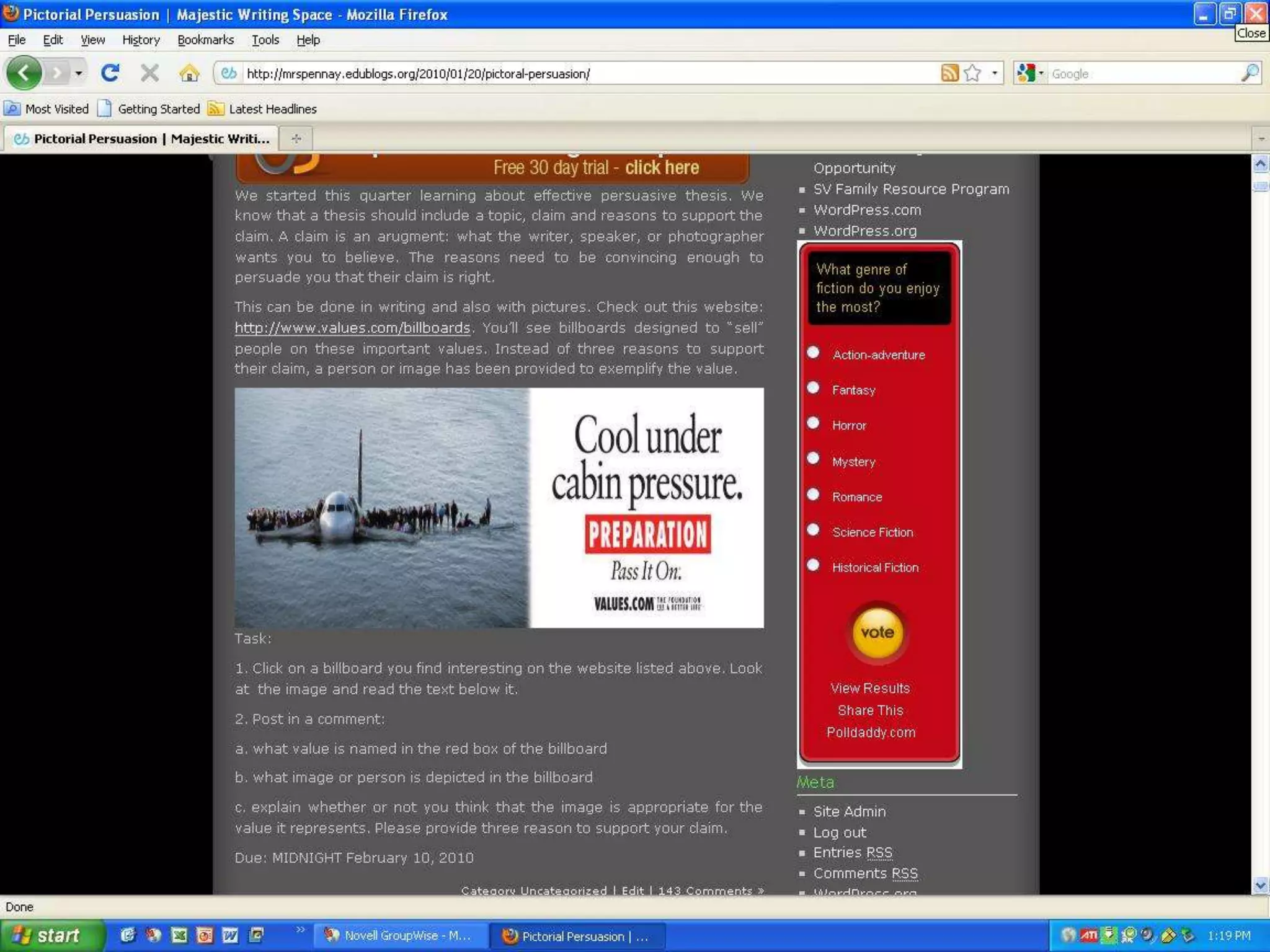This screenshot has height=952, width=1270.
Task: Expand the address bar URL dropdown
Action: (995, 73)
